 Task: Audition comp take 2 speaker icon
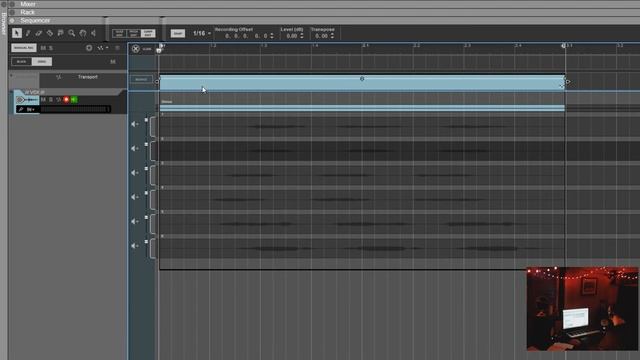tap(135, 149)
